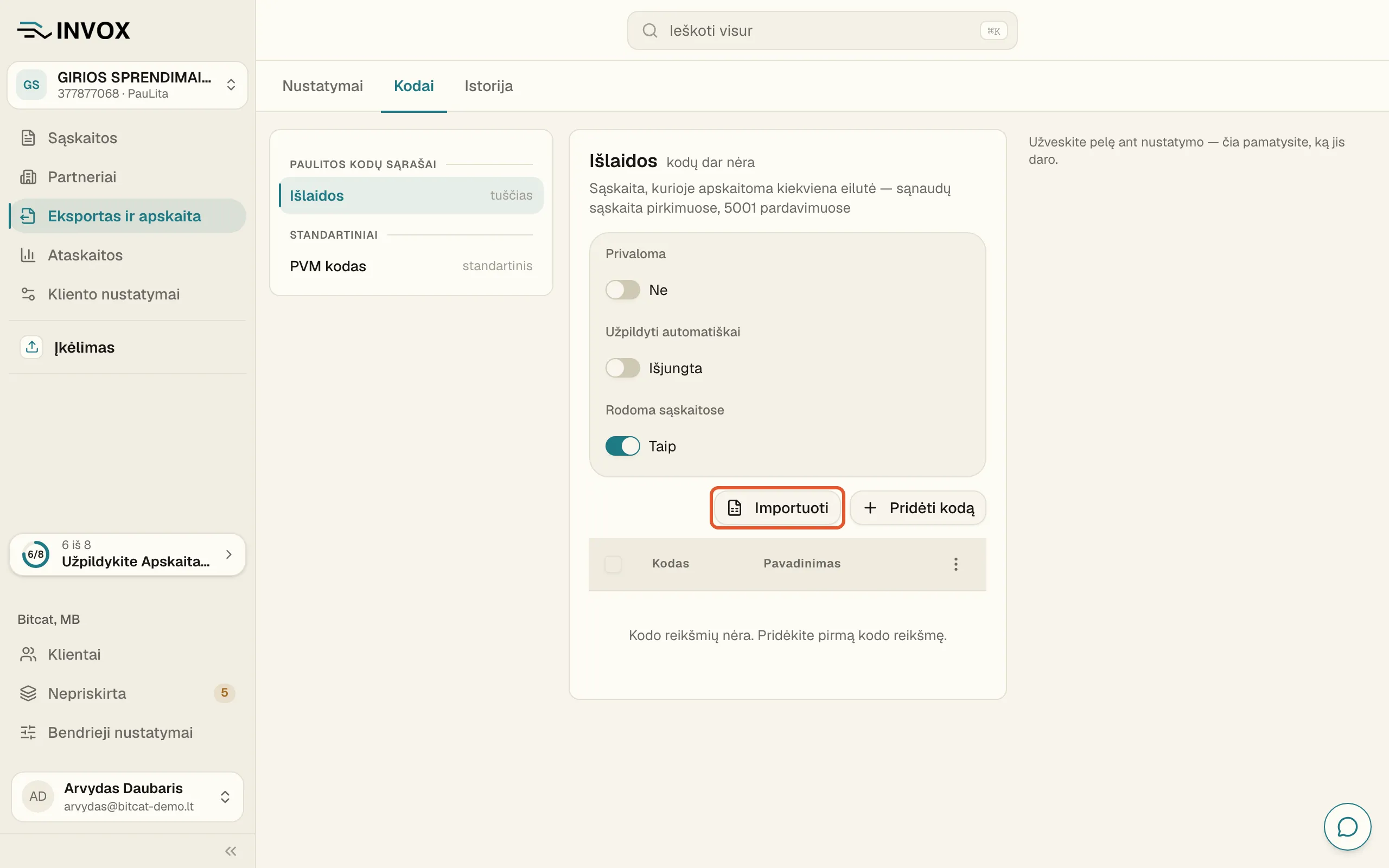Focus the Ieškoti visur search field
Image resolution: width=1389 pixels, height=868 pixels.
point(822,30)
